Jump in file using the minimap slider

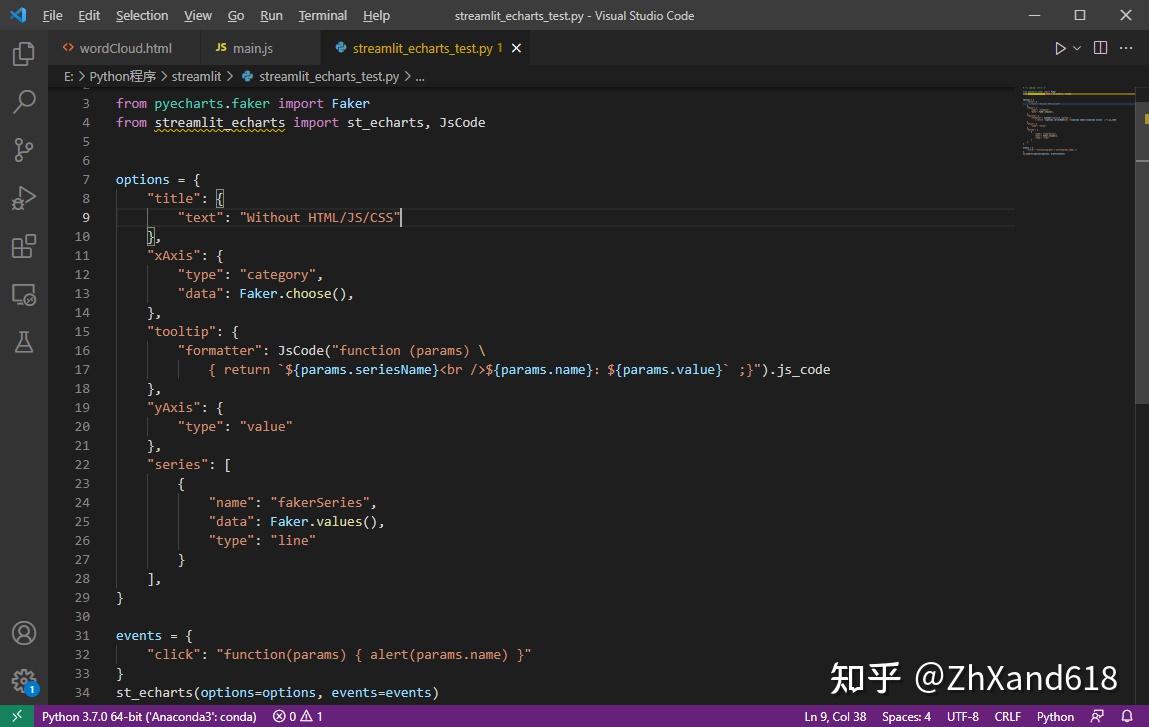coord(1078,120)
